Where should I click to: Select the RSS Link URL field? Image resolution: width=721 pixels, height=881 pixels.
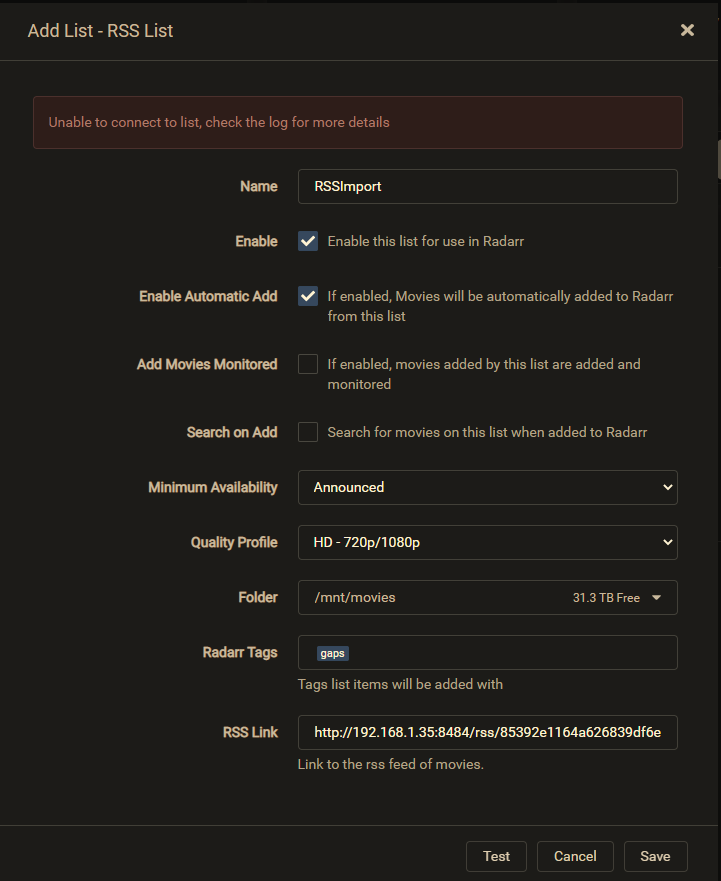[487, 732]
